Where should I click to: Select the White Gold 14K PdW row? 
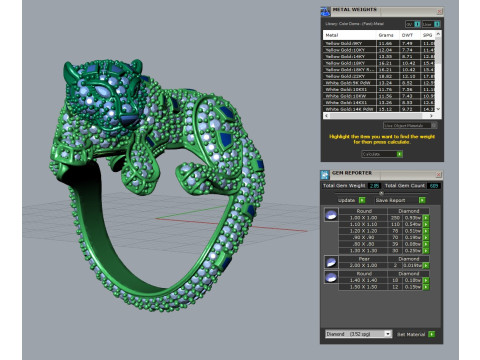pyautogui.click(x=379, y=109)
